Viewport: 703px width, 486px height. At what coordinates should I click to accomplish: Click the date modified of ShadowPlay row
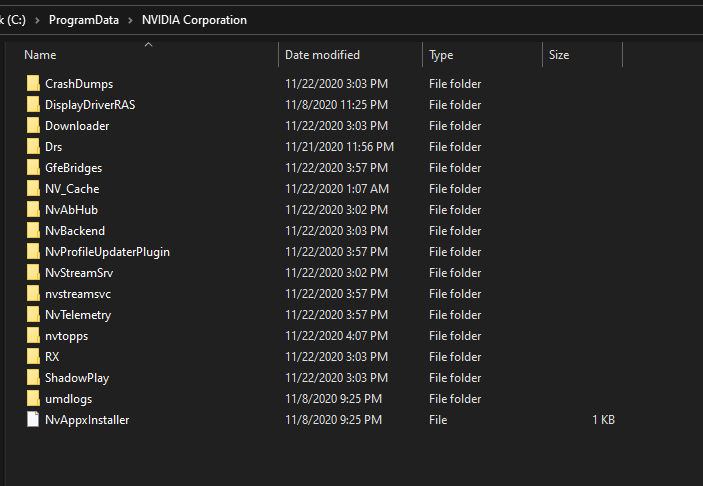[x=337, y=378]
